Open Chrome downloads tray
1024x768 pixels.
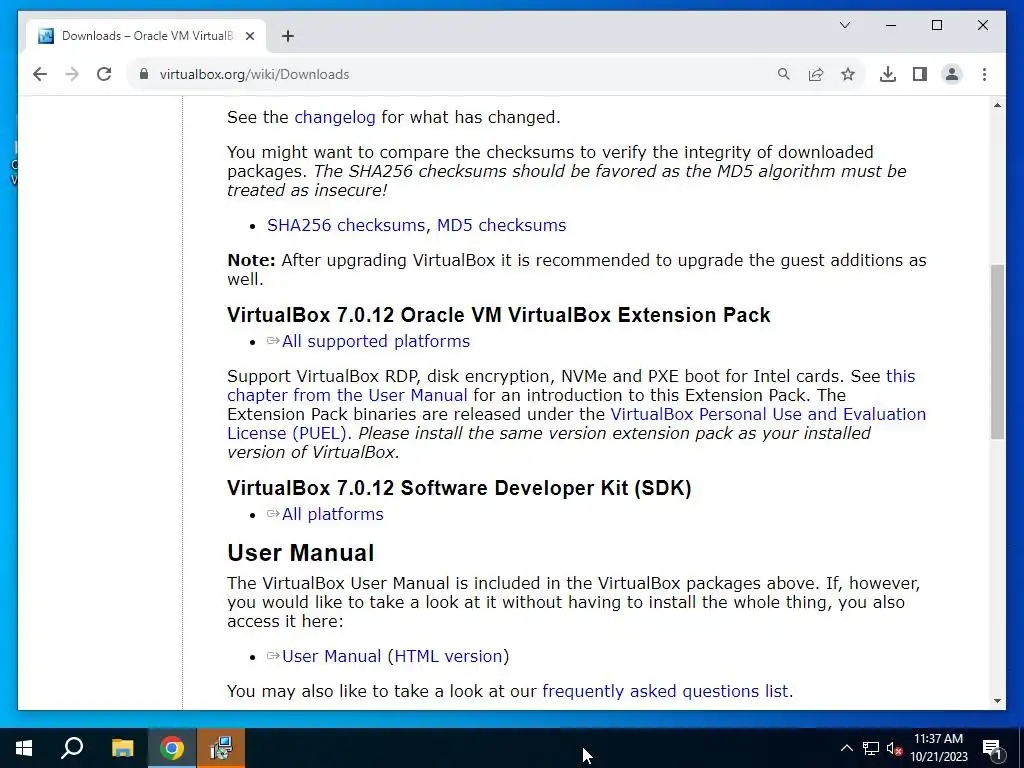click(x=888, y=74)
